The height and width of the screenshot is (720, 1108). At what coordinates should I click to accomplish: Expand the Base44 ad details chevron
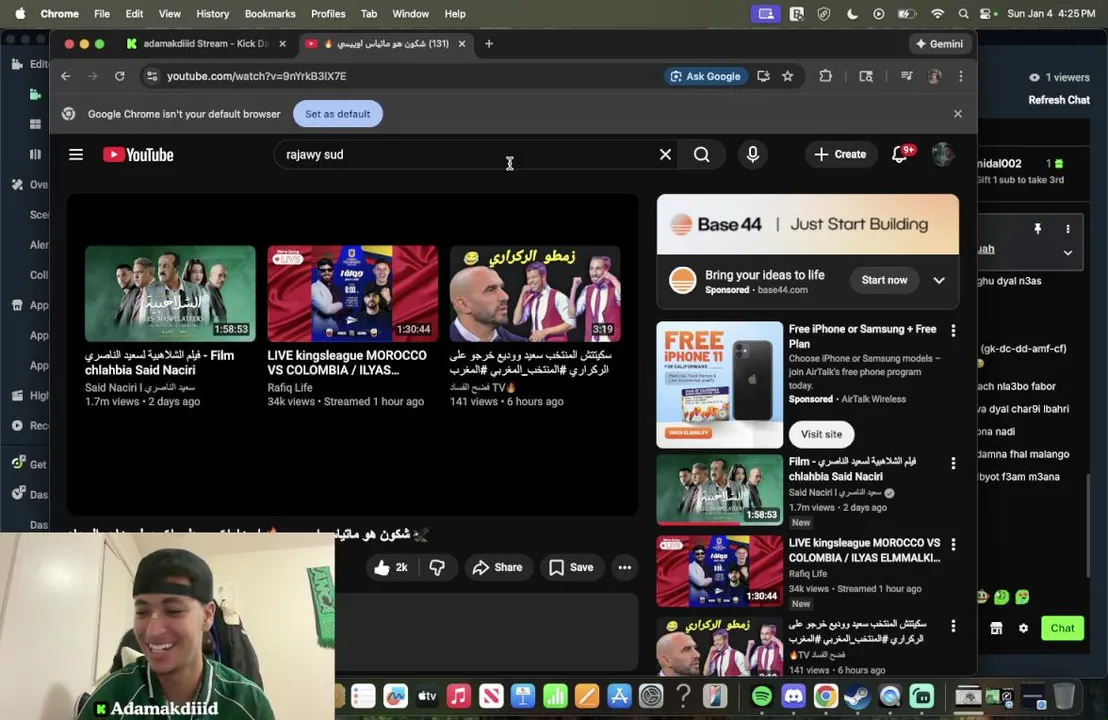(938, 281)
